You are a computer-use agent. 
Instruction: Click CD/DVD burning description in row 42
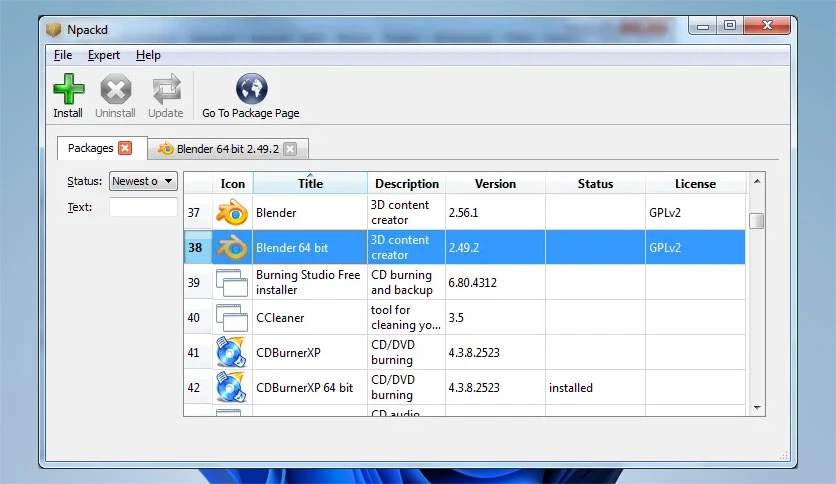pos(407,388)
